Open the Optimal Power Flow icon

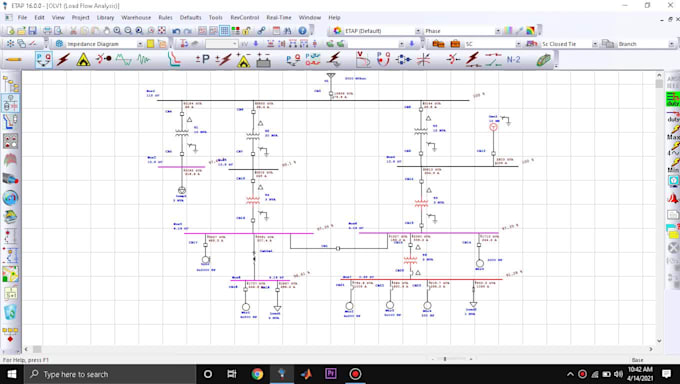pos(383,59)
